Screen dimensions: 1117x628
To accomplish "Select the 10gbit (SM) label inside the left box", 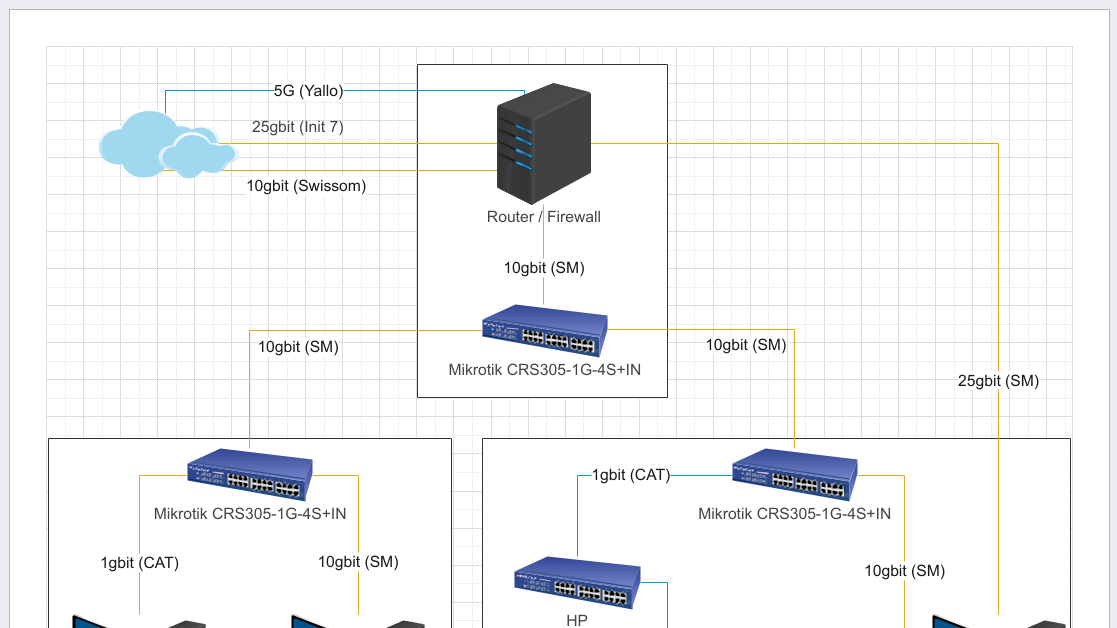I will coord(358,562).
